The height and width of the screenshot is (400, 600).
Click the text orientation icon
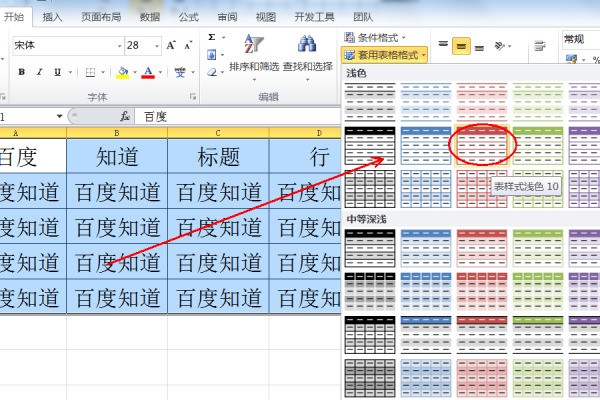(501, 46)
